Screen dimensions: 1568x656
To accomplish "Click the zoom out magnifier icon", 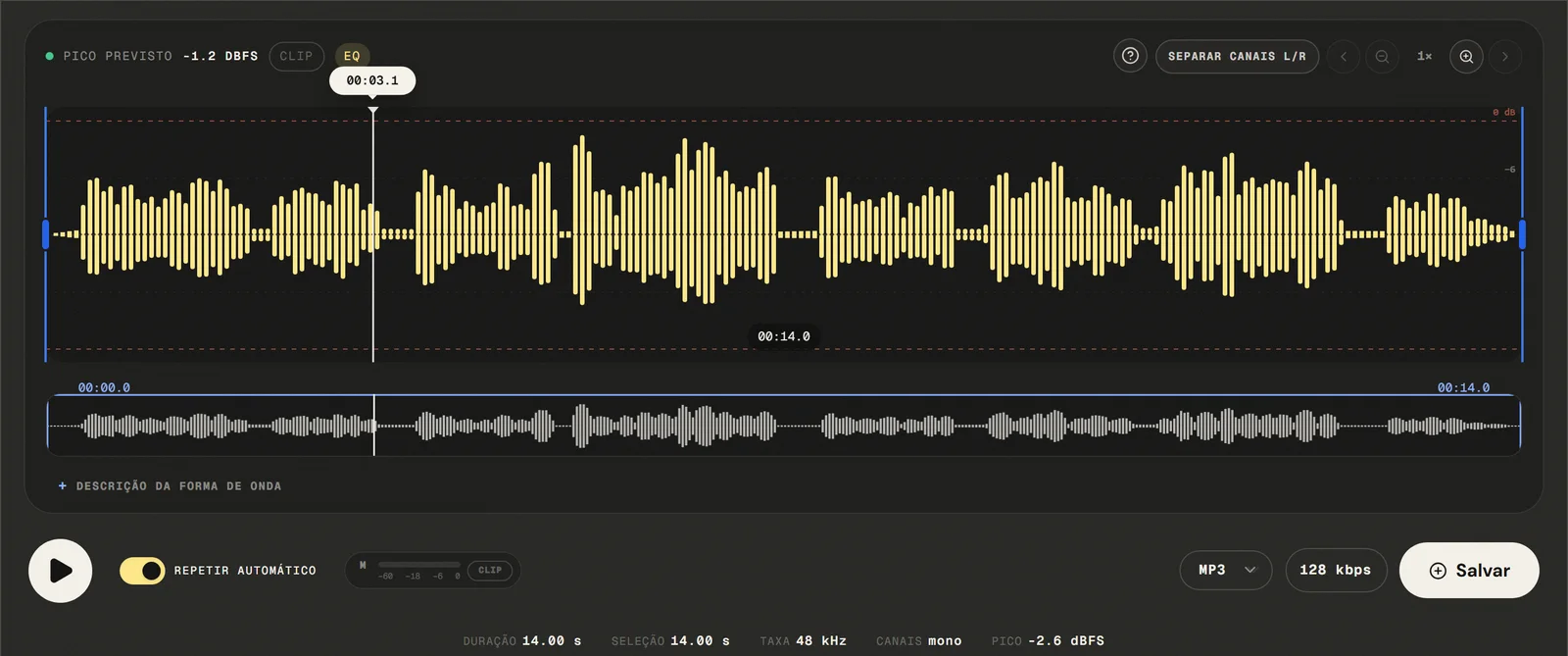I will click(x=1382, y=56).
